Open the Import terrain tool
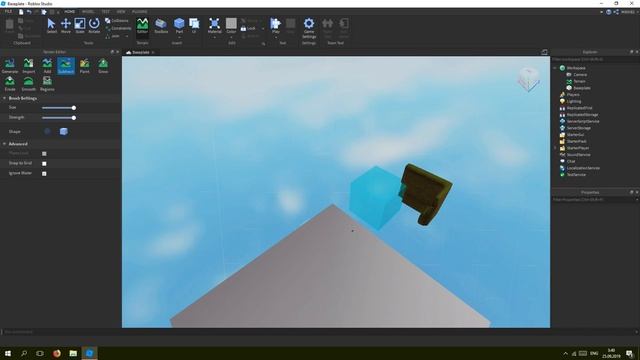Viewport: 640px width, 360px height. (29, 66)
